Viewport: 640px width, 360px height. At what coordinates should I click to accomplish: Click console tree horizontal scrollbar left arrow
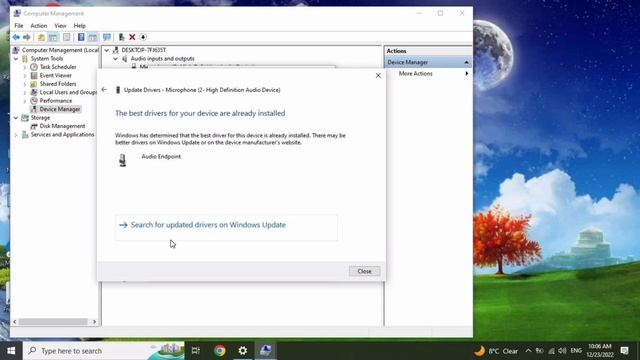pos(15,322)
